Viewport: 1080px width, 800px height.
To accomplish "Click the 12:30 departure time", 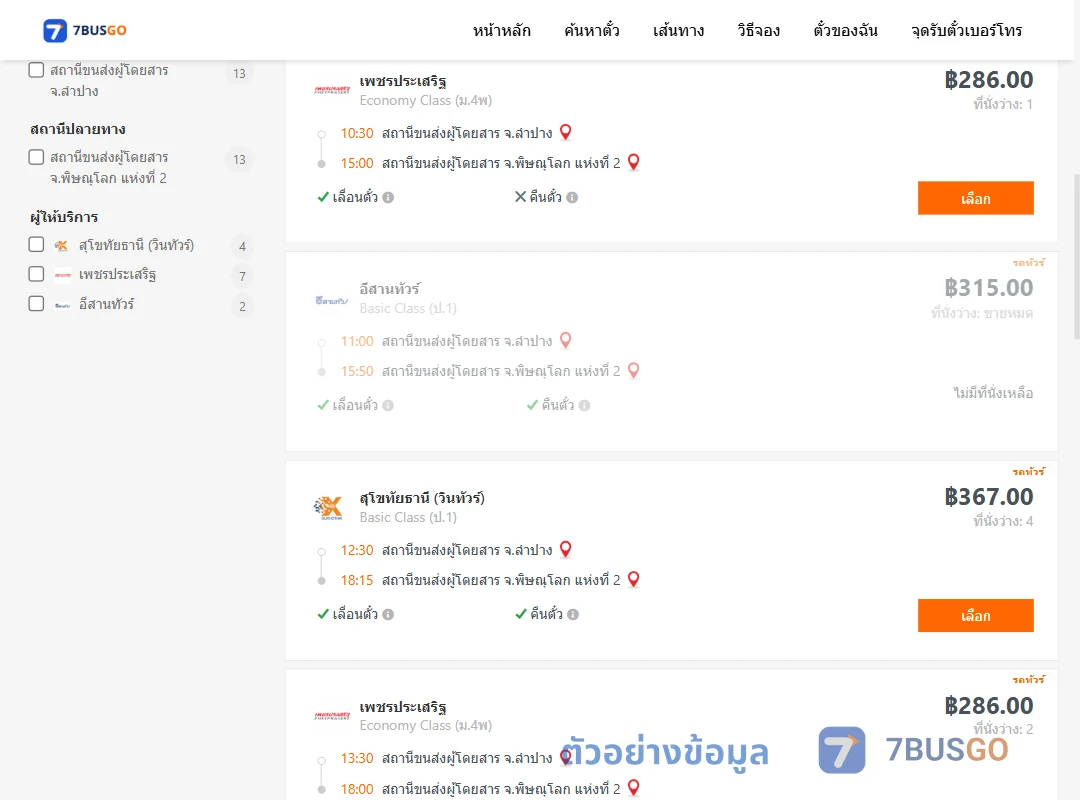I will point(357,551).
